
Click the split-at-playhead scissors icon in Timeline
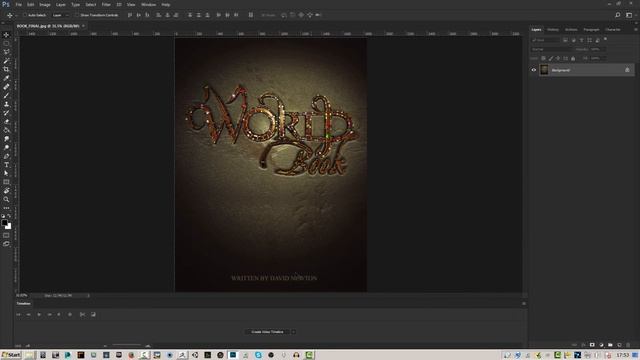pos(82,314)
